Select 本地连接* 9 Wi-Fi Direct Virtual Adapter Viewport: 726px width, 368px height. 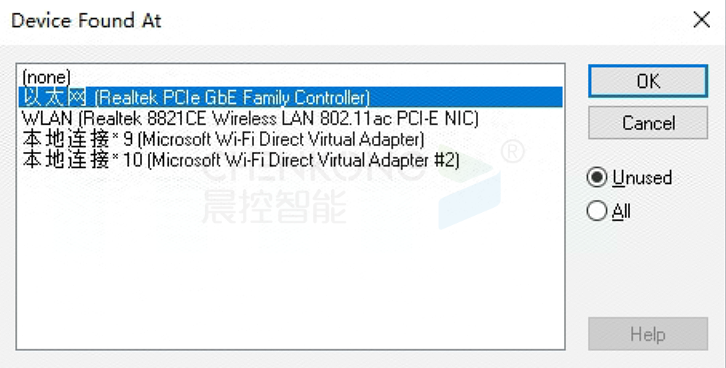[290, 139]
